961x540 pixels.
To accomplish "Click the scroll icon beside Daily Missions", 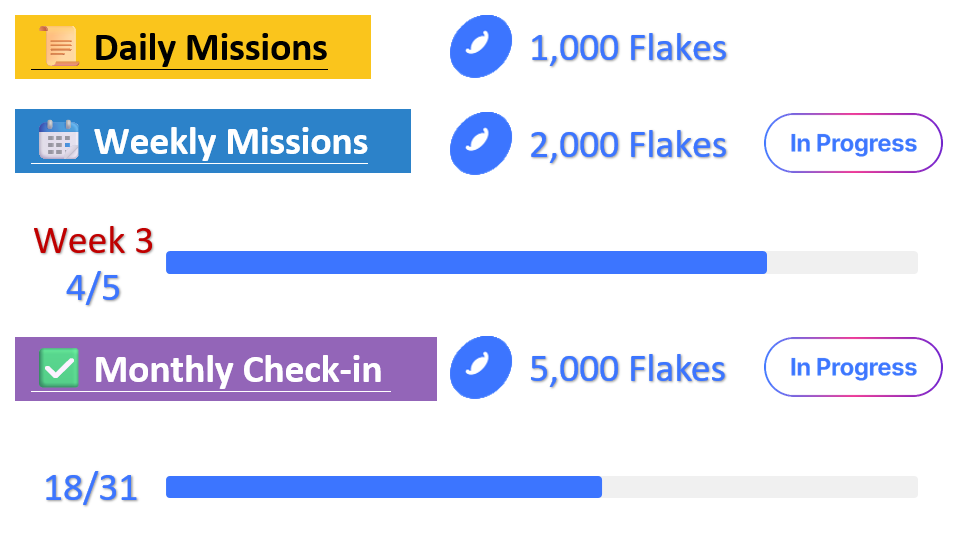I will (58, 47).
